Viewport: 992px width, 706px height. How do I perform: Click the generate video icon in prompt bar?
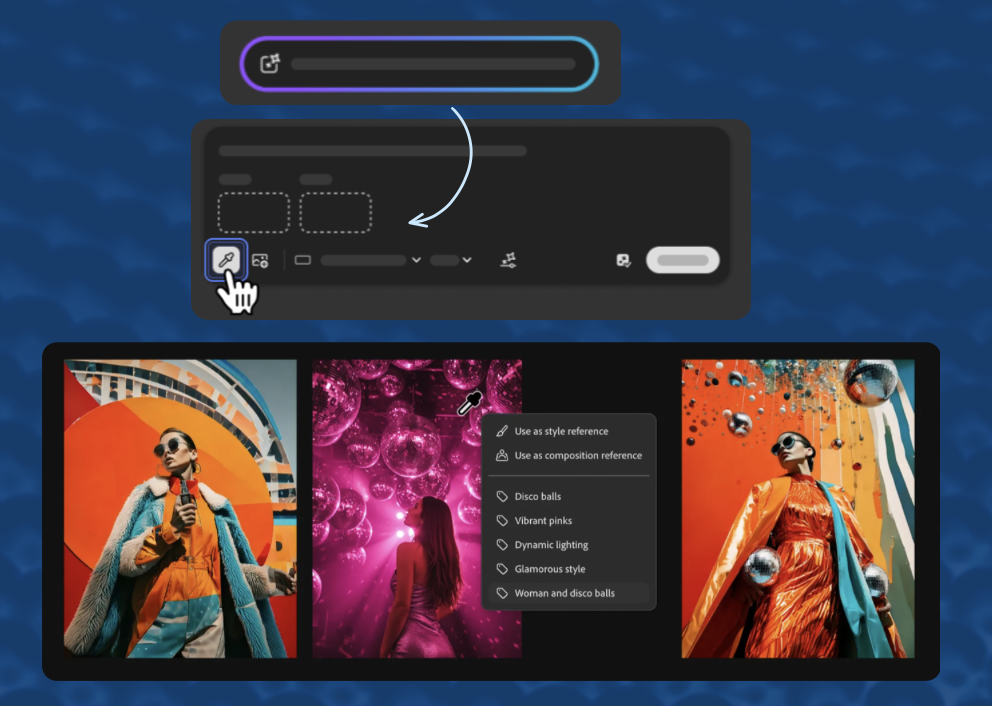click(x=270, y=64)
